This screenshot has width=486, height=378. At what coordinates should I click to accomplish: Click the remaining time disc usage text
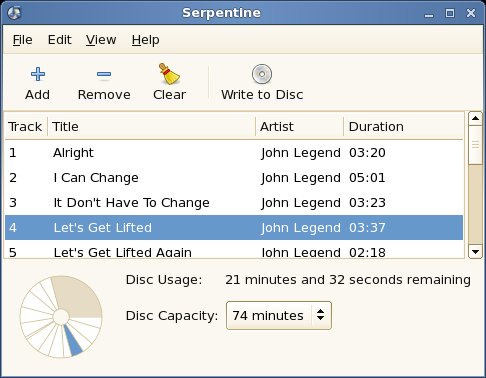348,280
